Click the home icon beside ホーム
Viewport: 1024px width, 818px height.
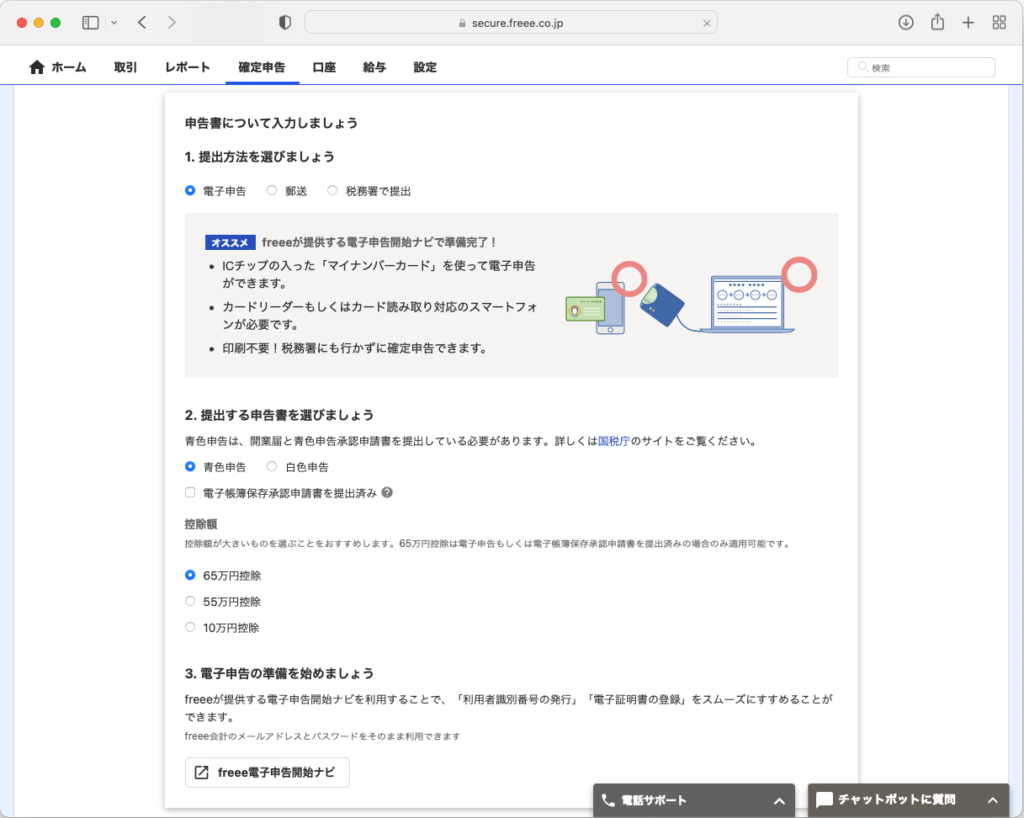(37, 67)
